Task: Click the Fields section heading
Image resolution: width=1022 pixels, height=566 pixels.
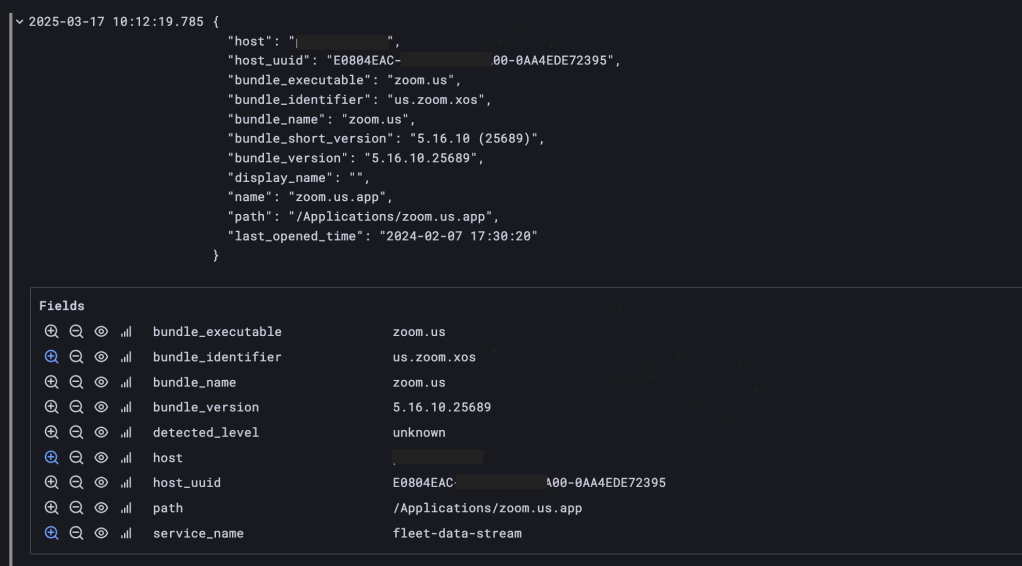Action: click(62, 306)
